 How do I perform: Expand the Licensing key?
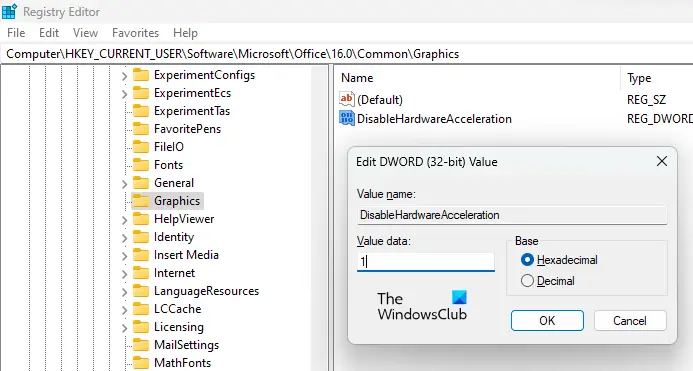(124, 328)
